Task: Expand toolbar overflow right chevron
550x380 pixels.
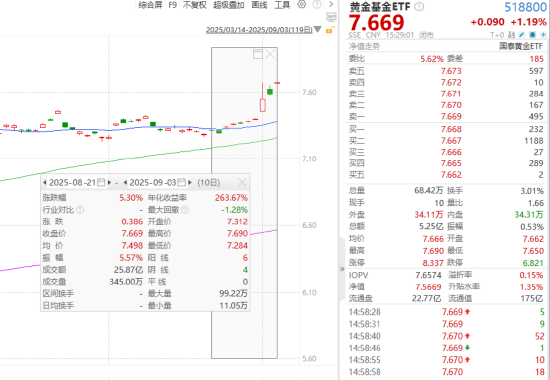Action: 331,5
